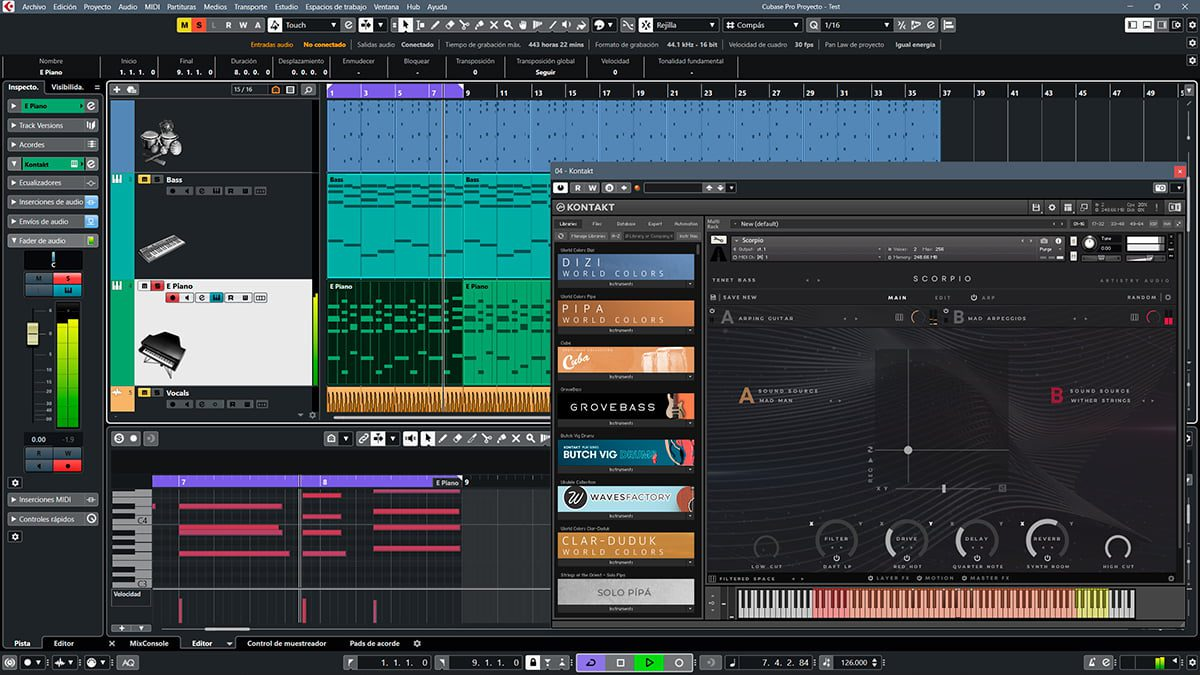This screenshot has height=675, width=1200.
Task: Click the Kontakt save disk icon
Action: click(x=1036, y=207)
